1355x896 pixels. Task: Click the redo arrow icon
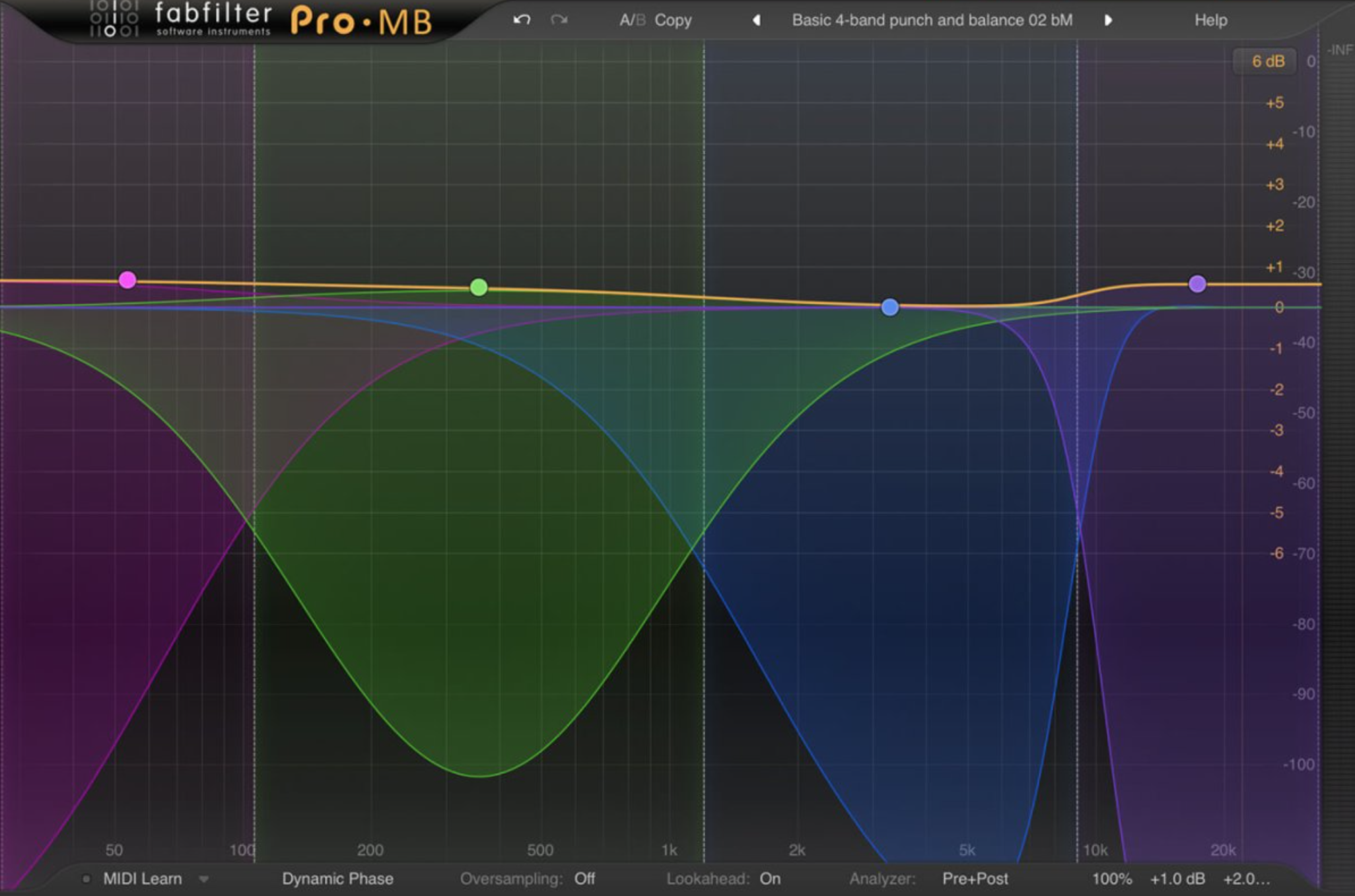(x=559, y=20)
